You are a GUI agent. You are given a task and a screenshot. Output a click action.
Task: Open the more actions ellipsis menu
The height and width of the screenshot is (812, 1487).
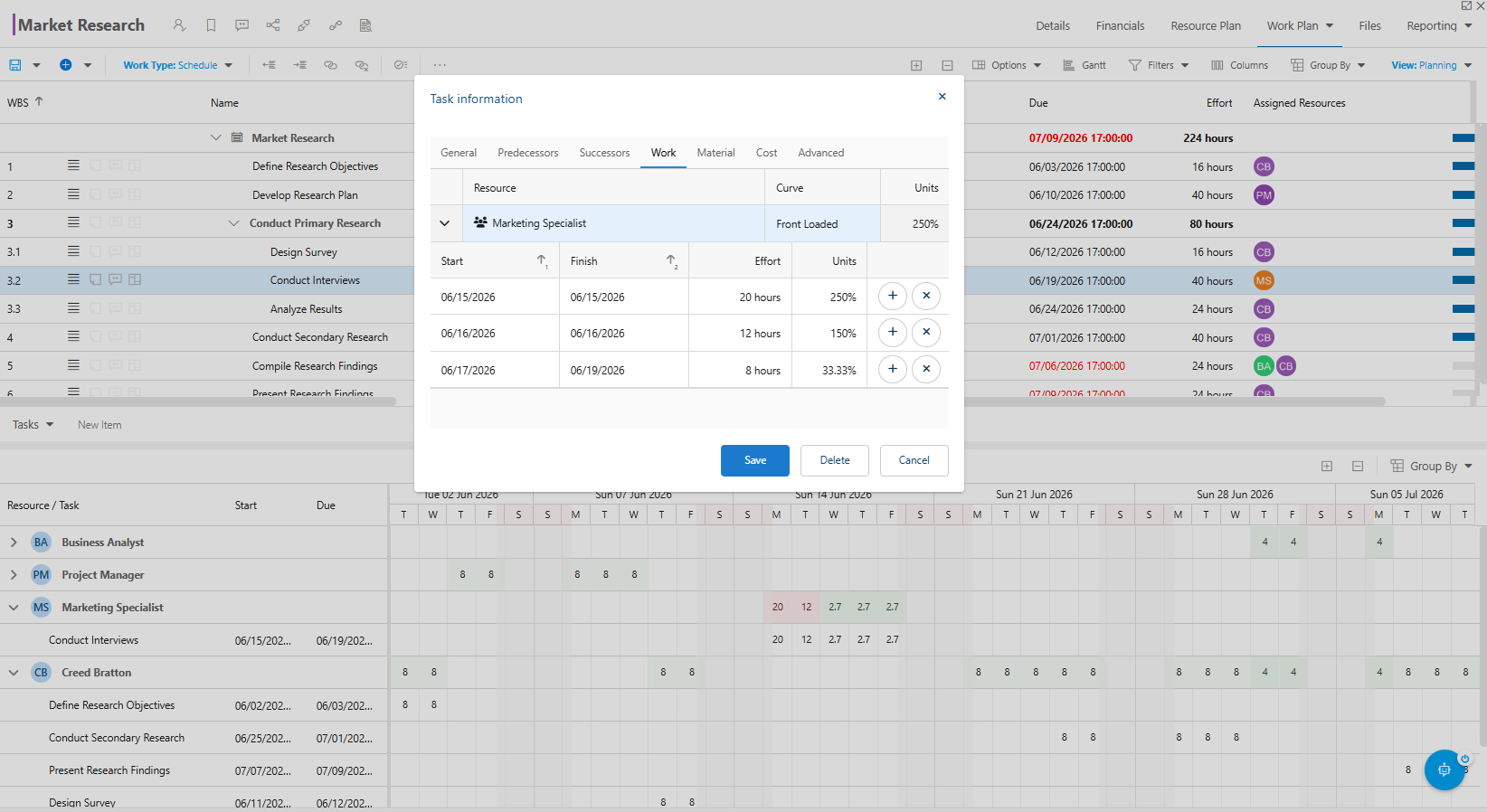tap(440, 65)
